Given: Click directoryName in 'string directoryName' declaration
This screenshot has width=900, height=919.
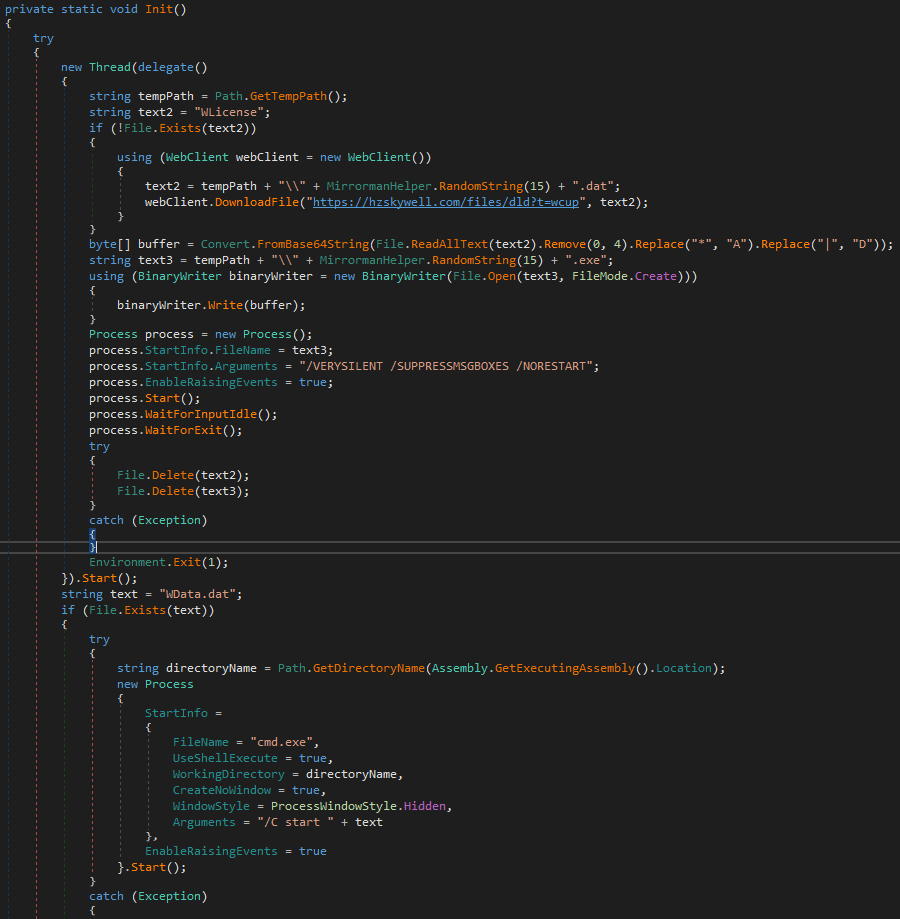Looking at the screenshot, I should coord(211,668).
